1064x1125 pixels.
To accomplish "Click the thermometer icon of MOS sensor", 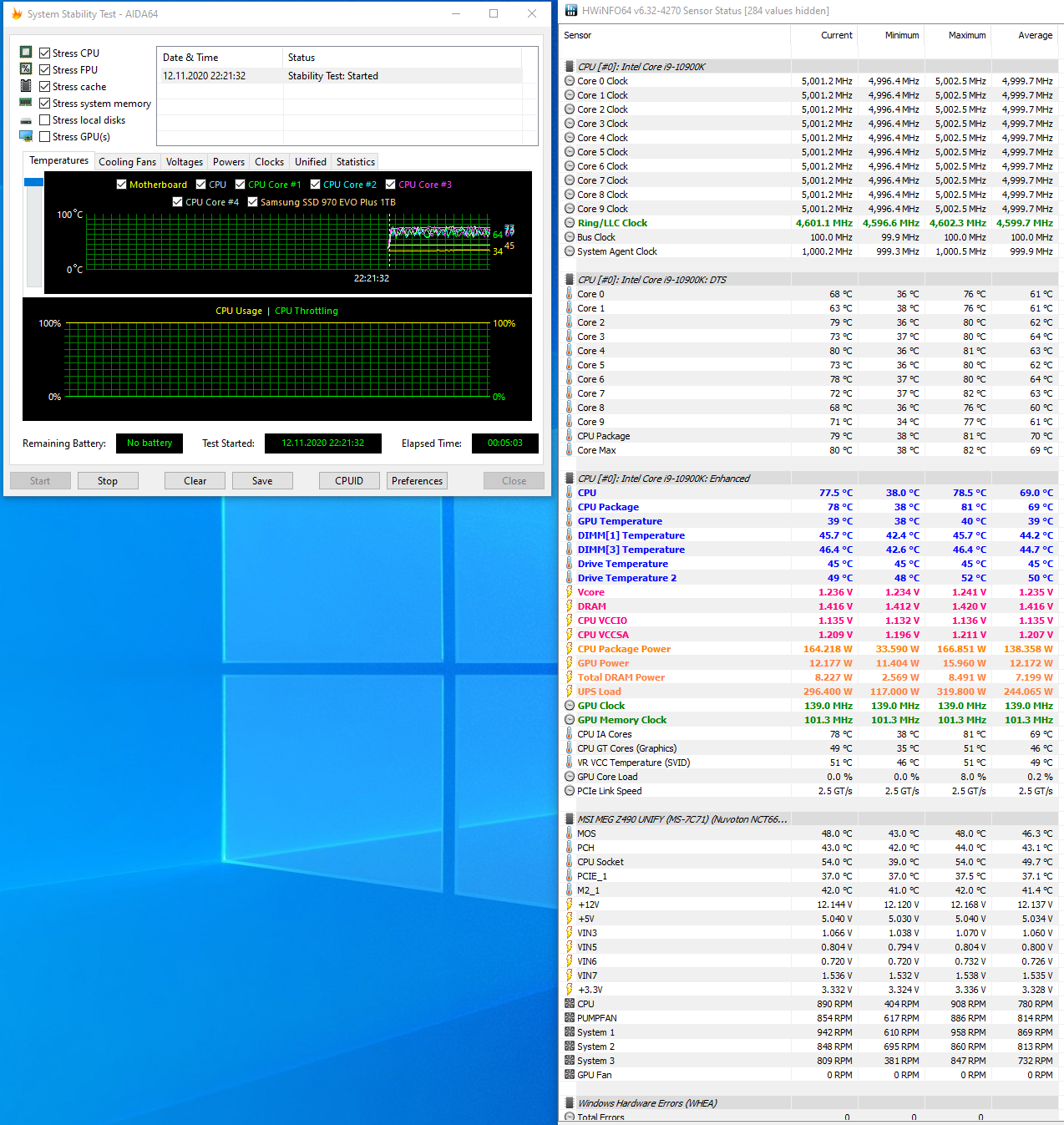I will 570,834.
